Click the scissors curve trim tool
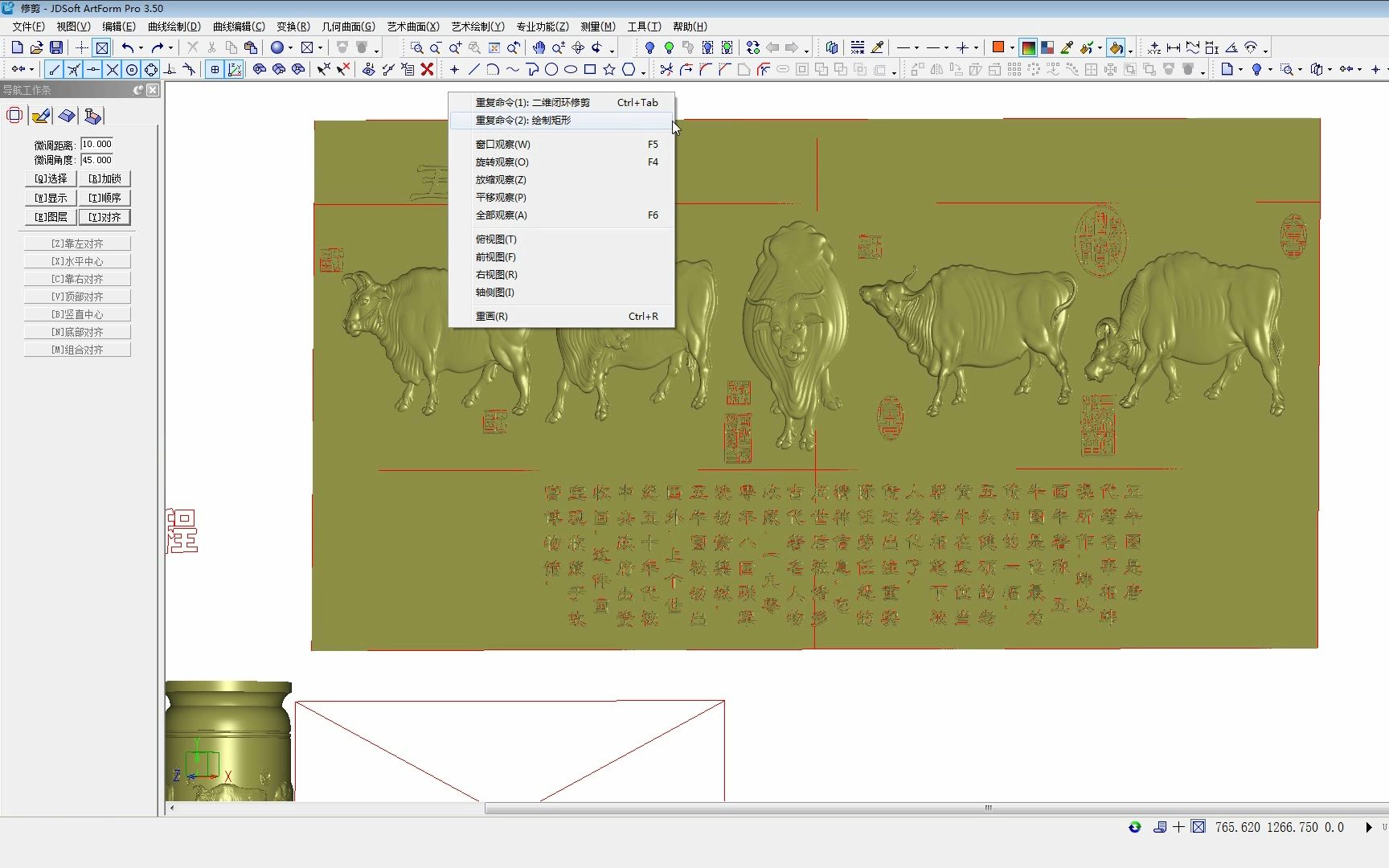 666,69
